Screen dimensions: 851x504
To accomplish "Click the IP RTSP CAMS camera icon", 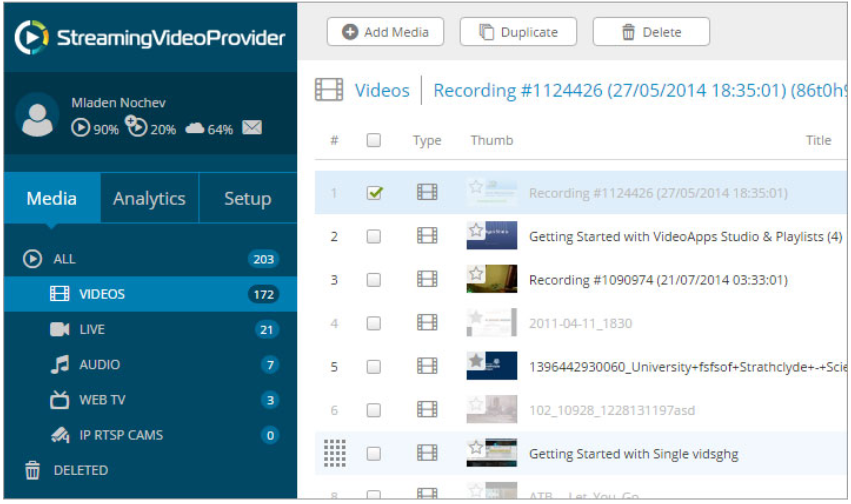I will [60, 435].
